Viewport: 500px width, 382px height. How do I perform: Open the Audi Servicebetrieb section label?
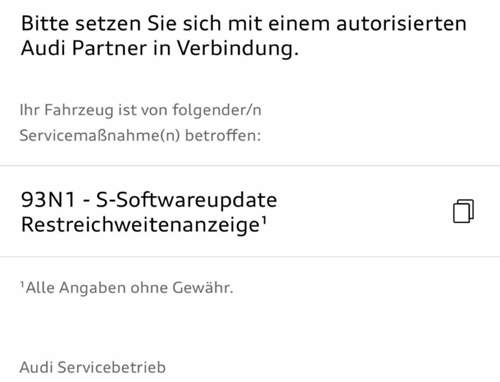(93, 367)
